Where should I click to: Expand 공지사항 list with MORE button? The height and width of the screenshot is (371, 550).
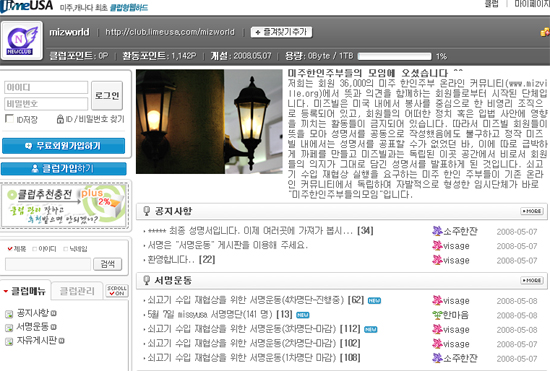[x=532, y=211]
